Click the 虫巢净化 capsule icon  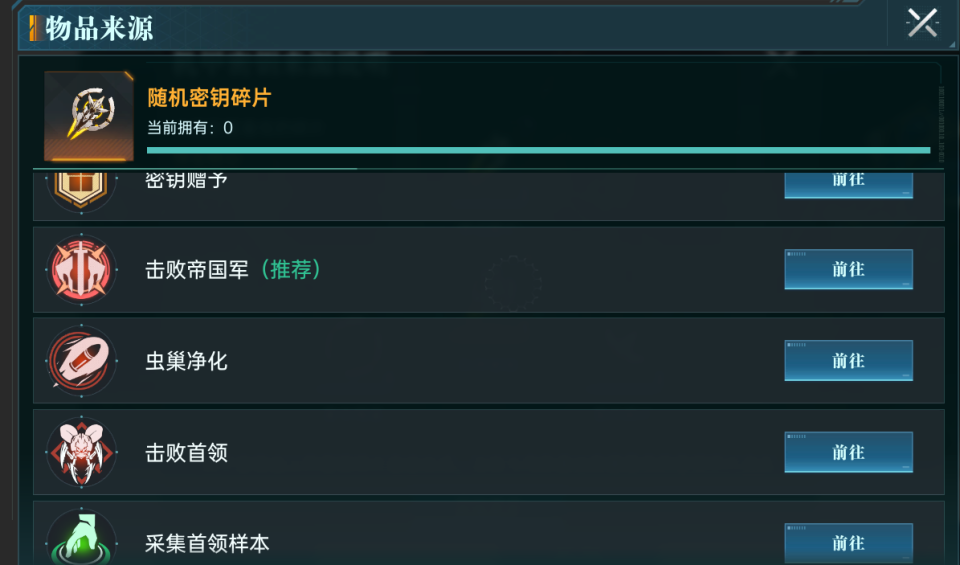click(x=82, y=361)
